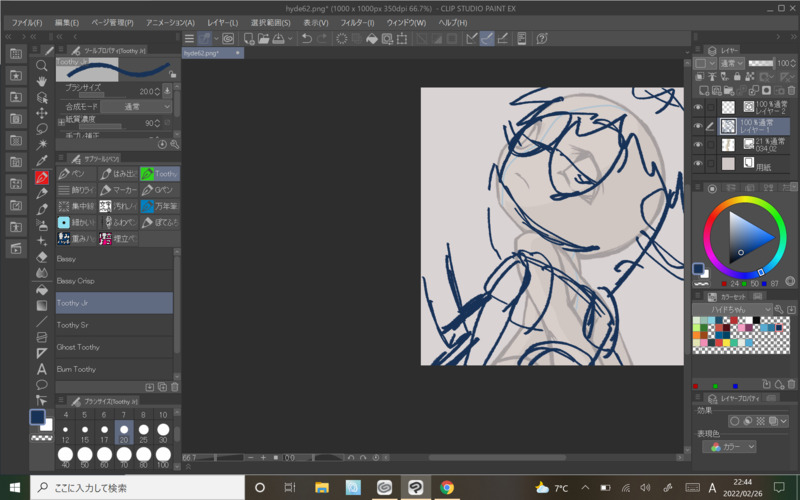Open the ファイル(F) menu
The width and height of the screenshot is (800, 500).
coord(27,23)
